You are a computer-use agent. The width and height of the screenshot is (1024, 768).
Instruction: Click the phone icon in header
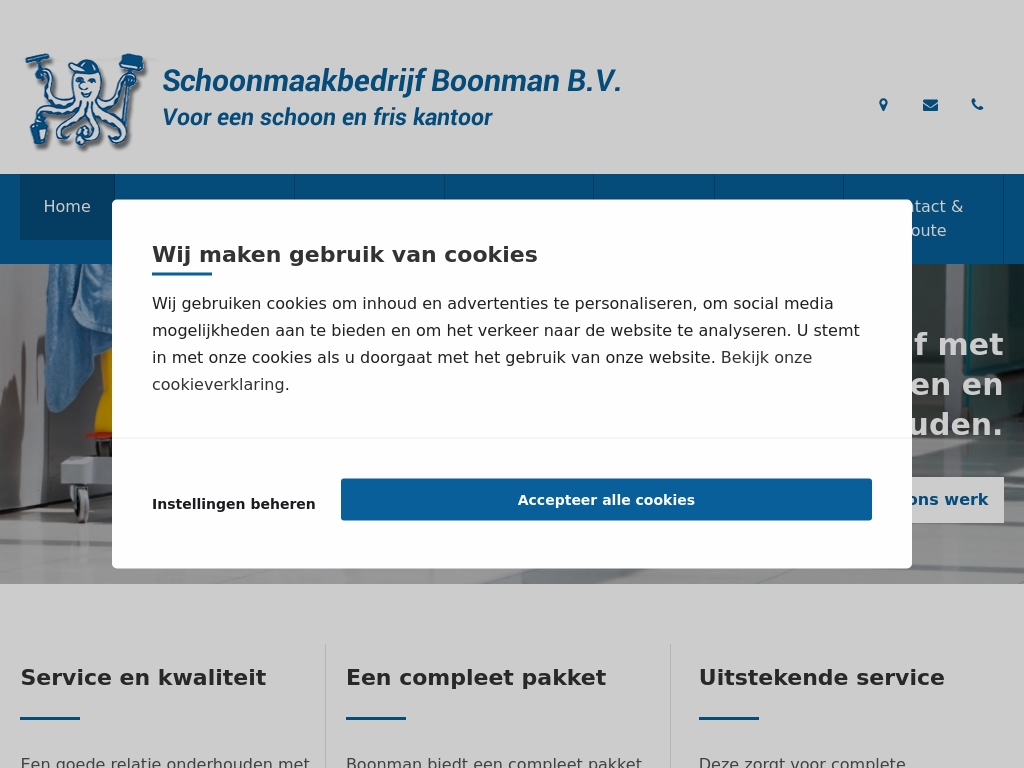click(x=977, y=105)
